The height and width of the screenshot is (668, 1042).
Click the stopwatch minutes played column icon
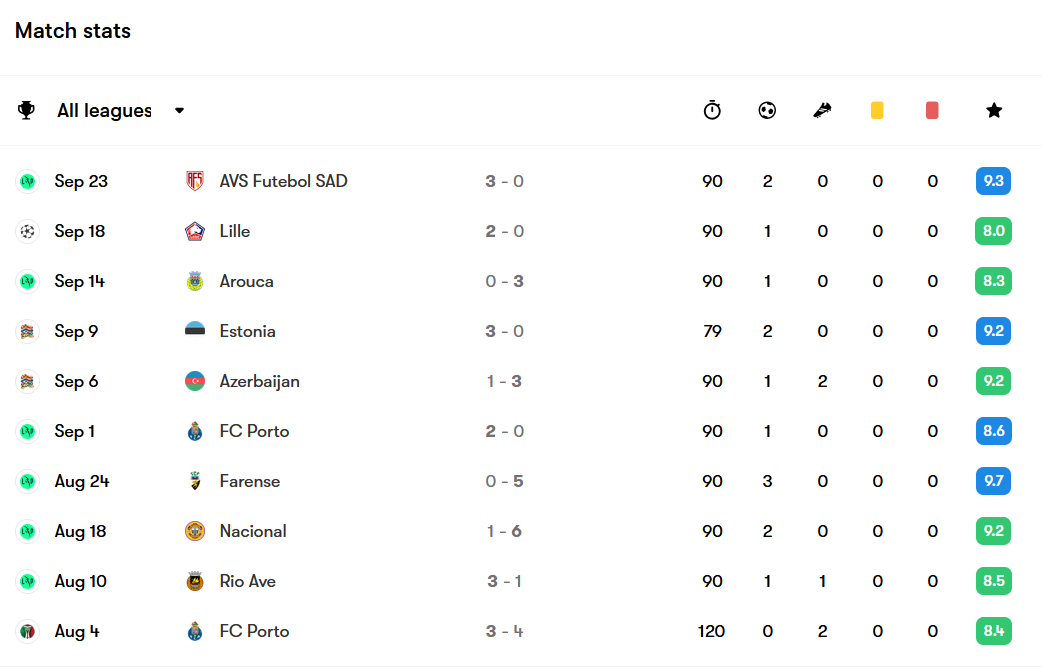[712, 110]
